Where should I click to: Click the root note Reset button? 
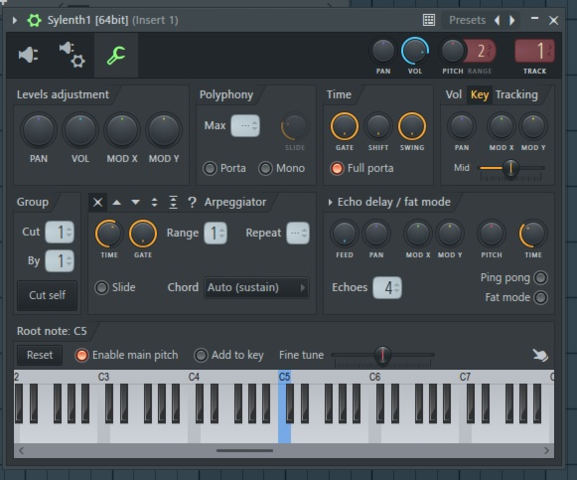click(40, 355)
